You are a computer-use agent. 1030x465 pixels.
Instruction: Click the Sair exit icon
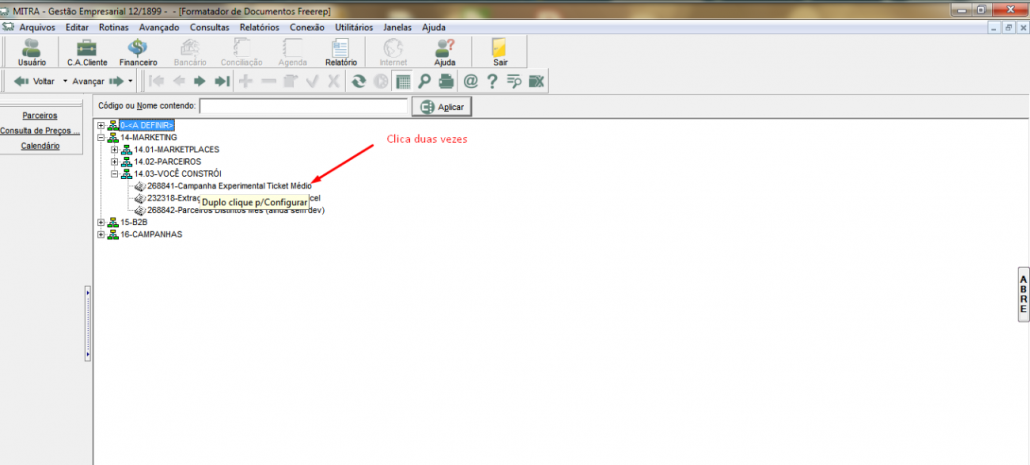coord(500,52)
